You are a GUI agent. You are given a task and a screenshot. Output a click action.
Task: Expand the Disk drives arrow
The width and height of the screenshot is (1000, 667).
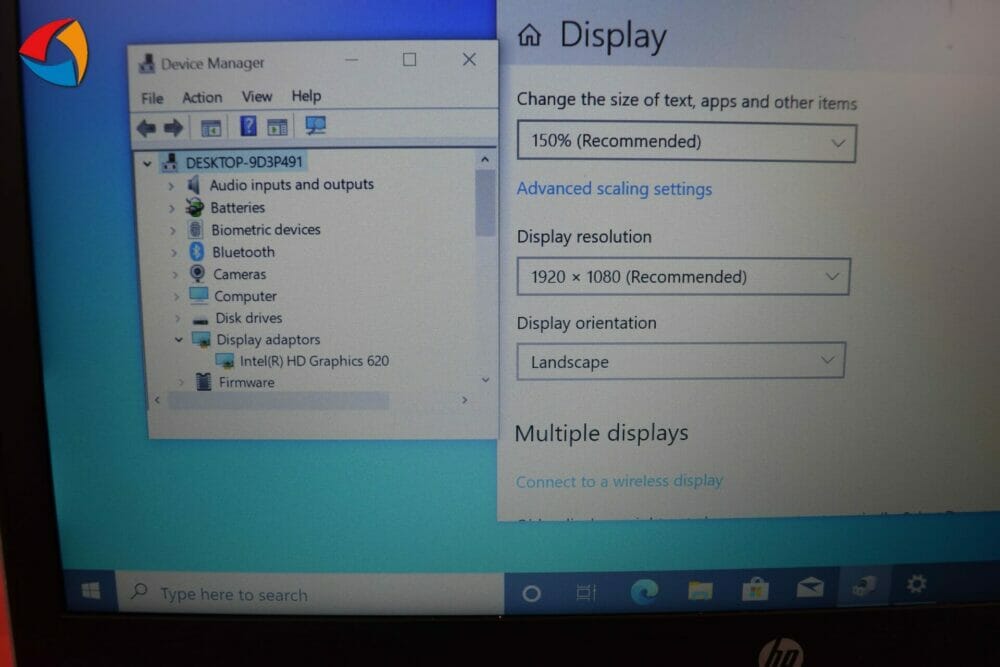point(177,318)
